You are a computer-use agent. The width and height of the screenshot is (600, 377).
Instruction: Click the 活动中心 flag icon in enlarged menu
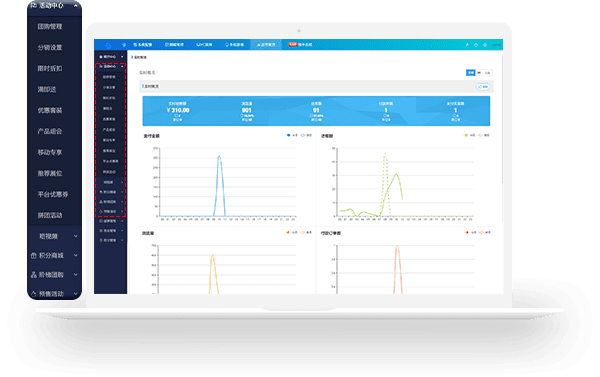(x=34, y=5)
